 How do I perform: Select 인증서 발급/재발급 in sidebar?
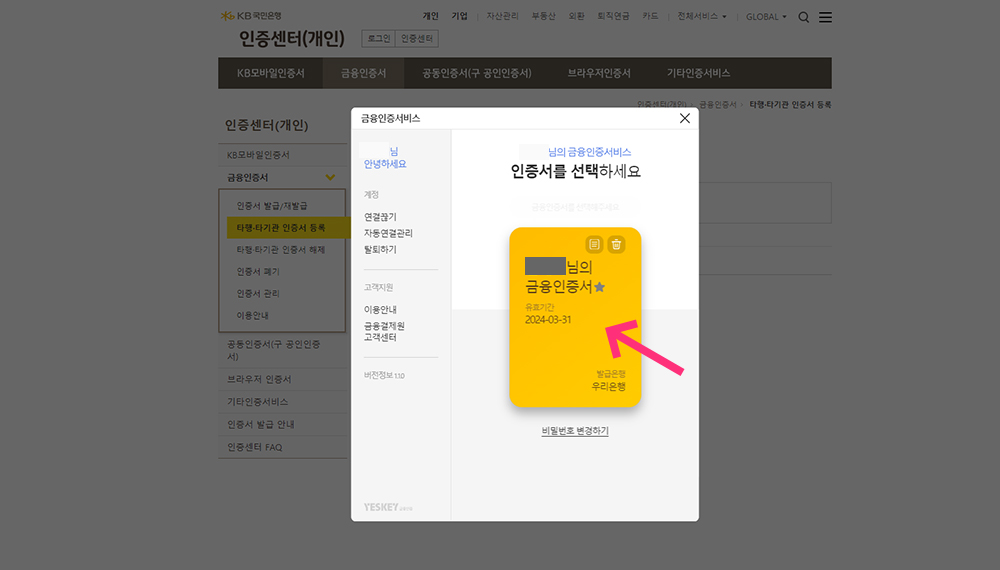[272, 205]
